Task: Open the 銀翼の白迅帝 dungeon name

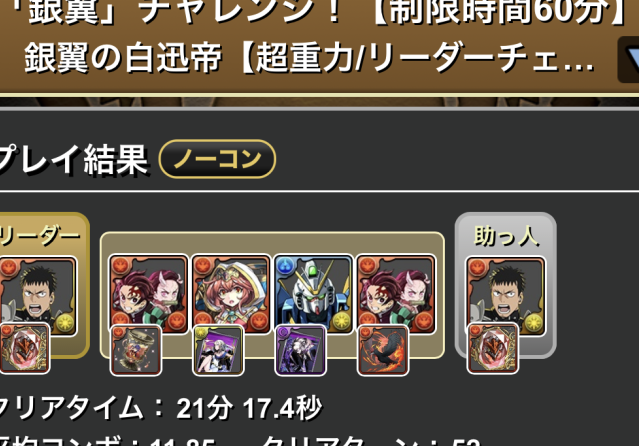Action: (x=122, y=58)
